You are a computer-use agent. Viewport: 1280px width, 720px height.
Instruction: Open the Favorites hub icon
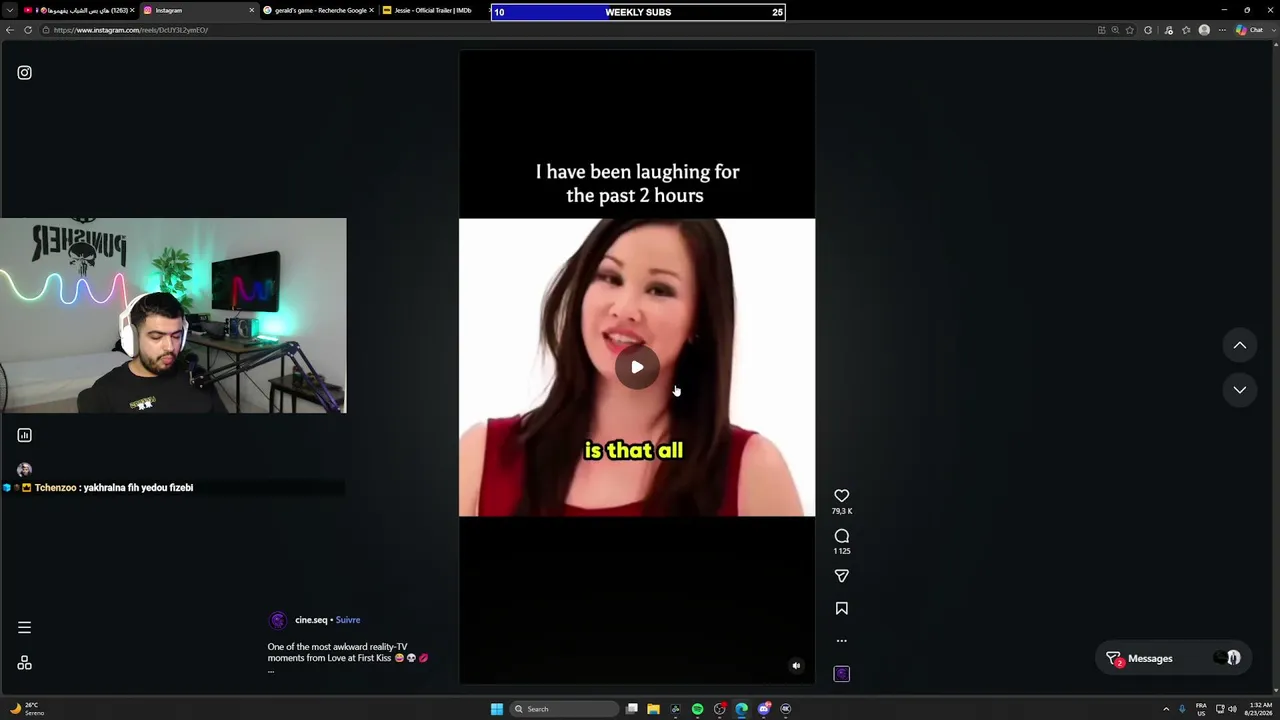[x=1186, y=30]
